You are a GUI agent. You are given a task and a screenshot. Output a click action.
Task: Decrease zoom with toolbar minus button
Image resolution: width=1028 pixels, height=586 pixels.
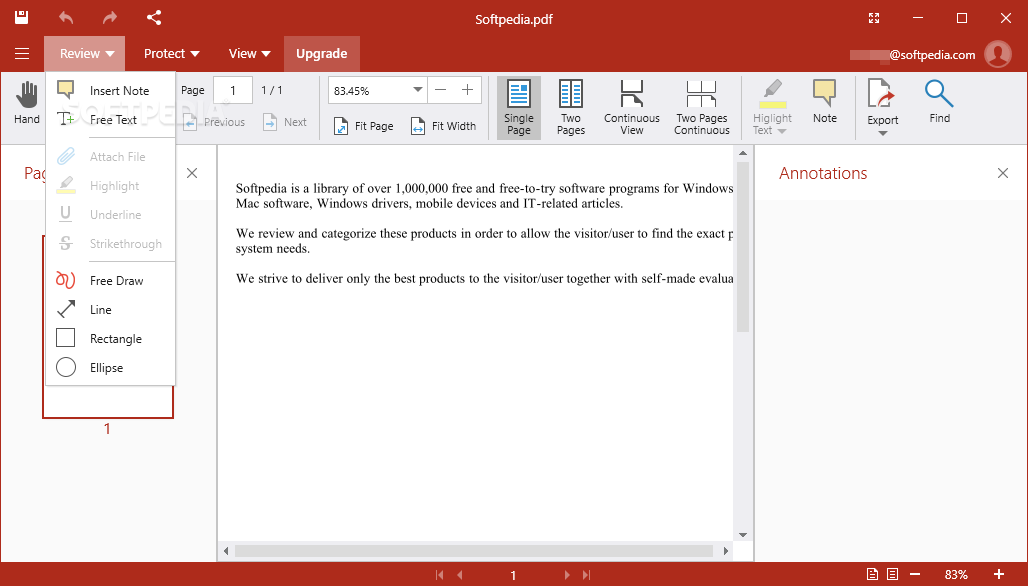pos(441,90)
